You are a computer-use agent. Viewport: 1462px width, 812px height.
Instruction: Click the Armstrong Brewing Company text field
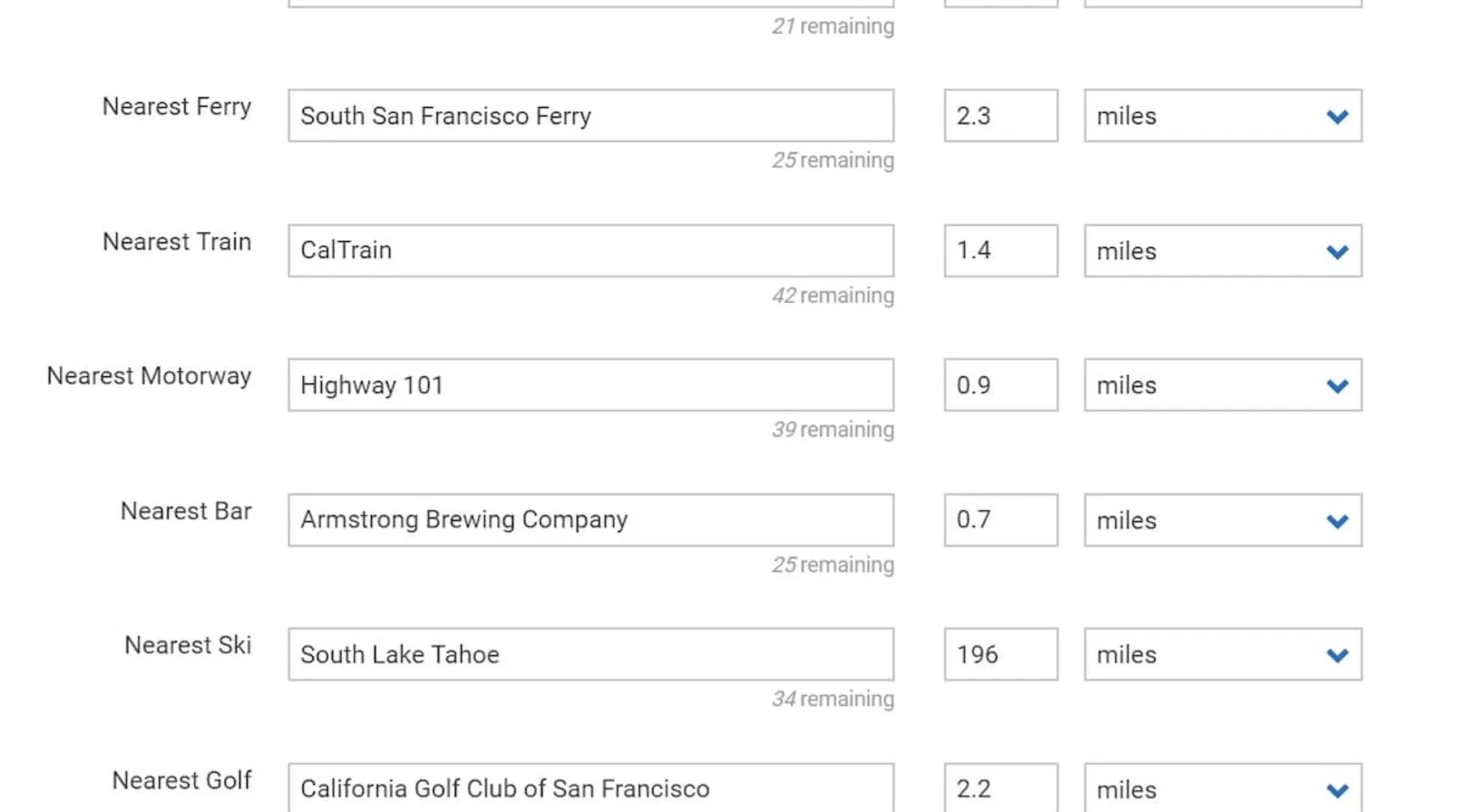590,520
